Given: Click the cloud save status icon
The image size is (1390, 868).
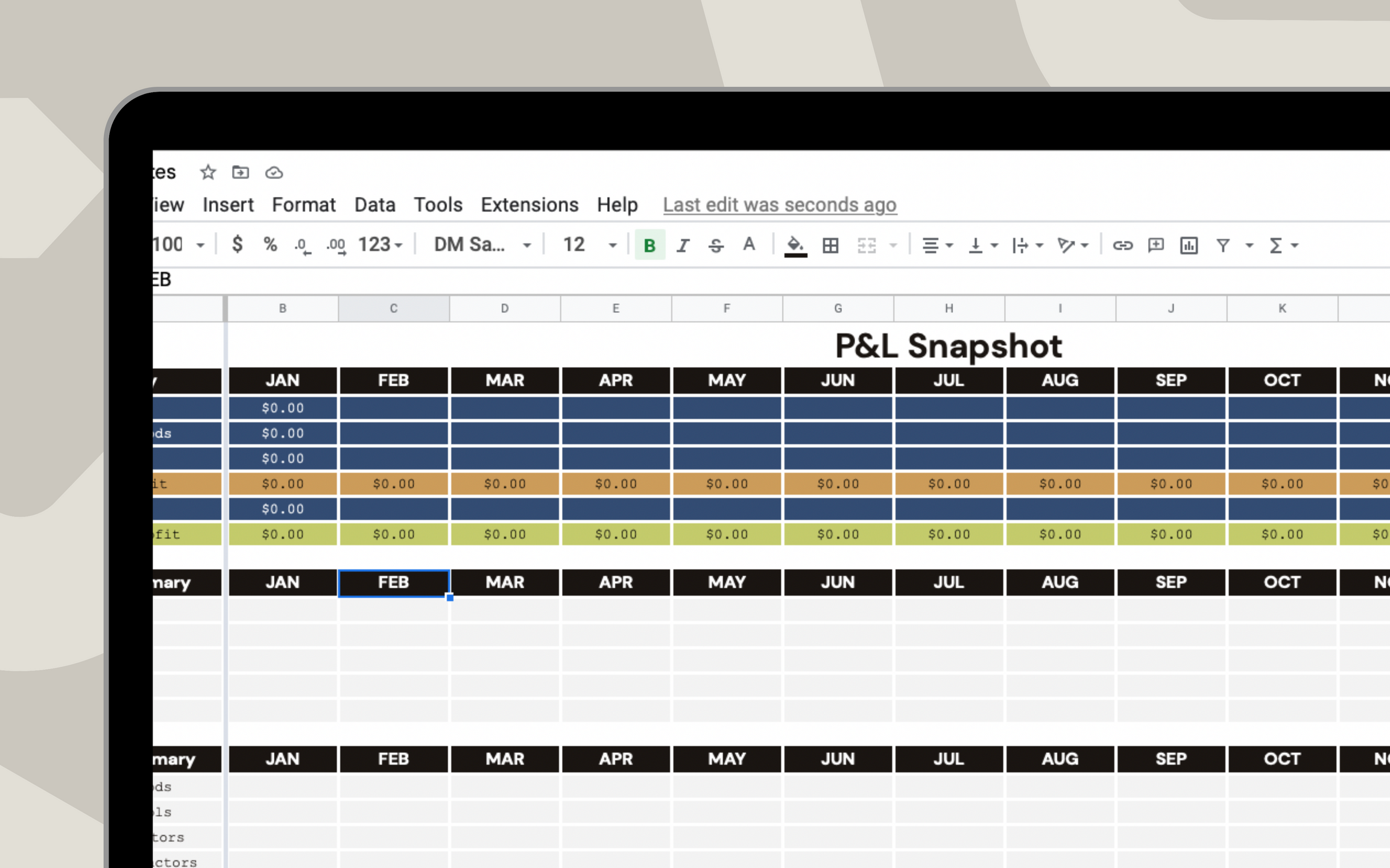Looking at the screenshot, I should coord(274,173).
